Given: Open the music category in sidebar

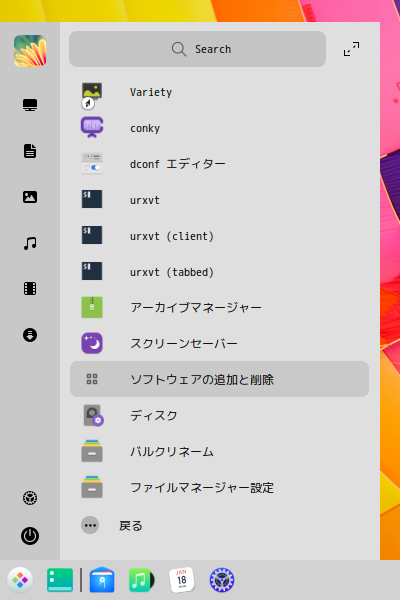Looking at the screenshot, I should pyautogui.click(x=30, y=243).
